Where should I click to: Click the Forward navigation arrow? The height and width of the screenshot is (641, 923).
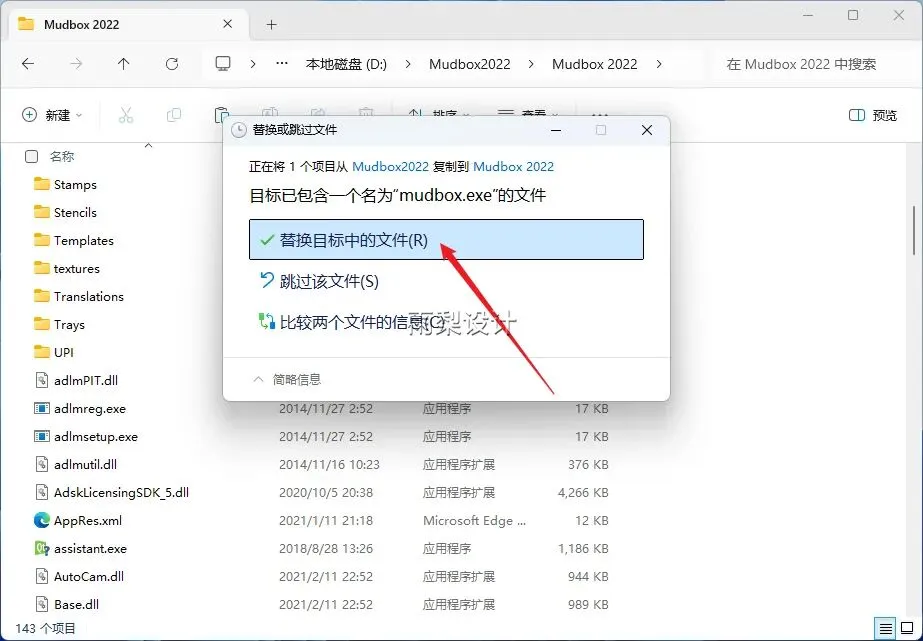point(76,64)
